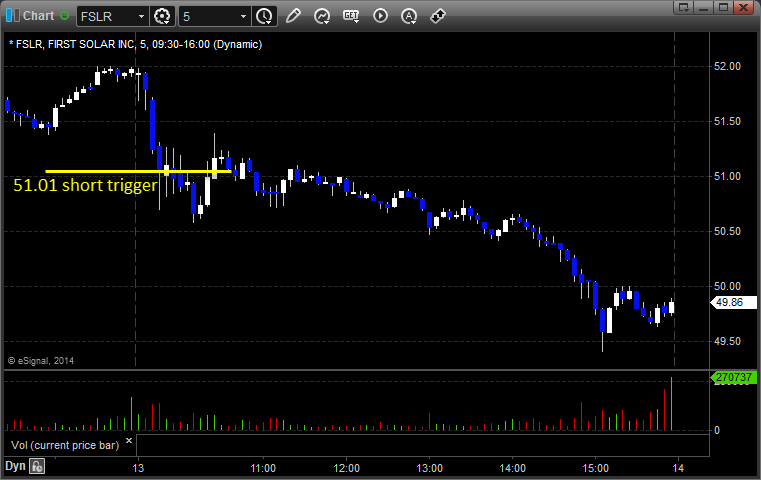Click the 52.00 price axis label
761x480 pixels.
[728, 66]
